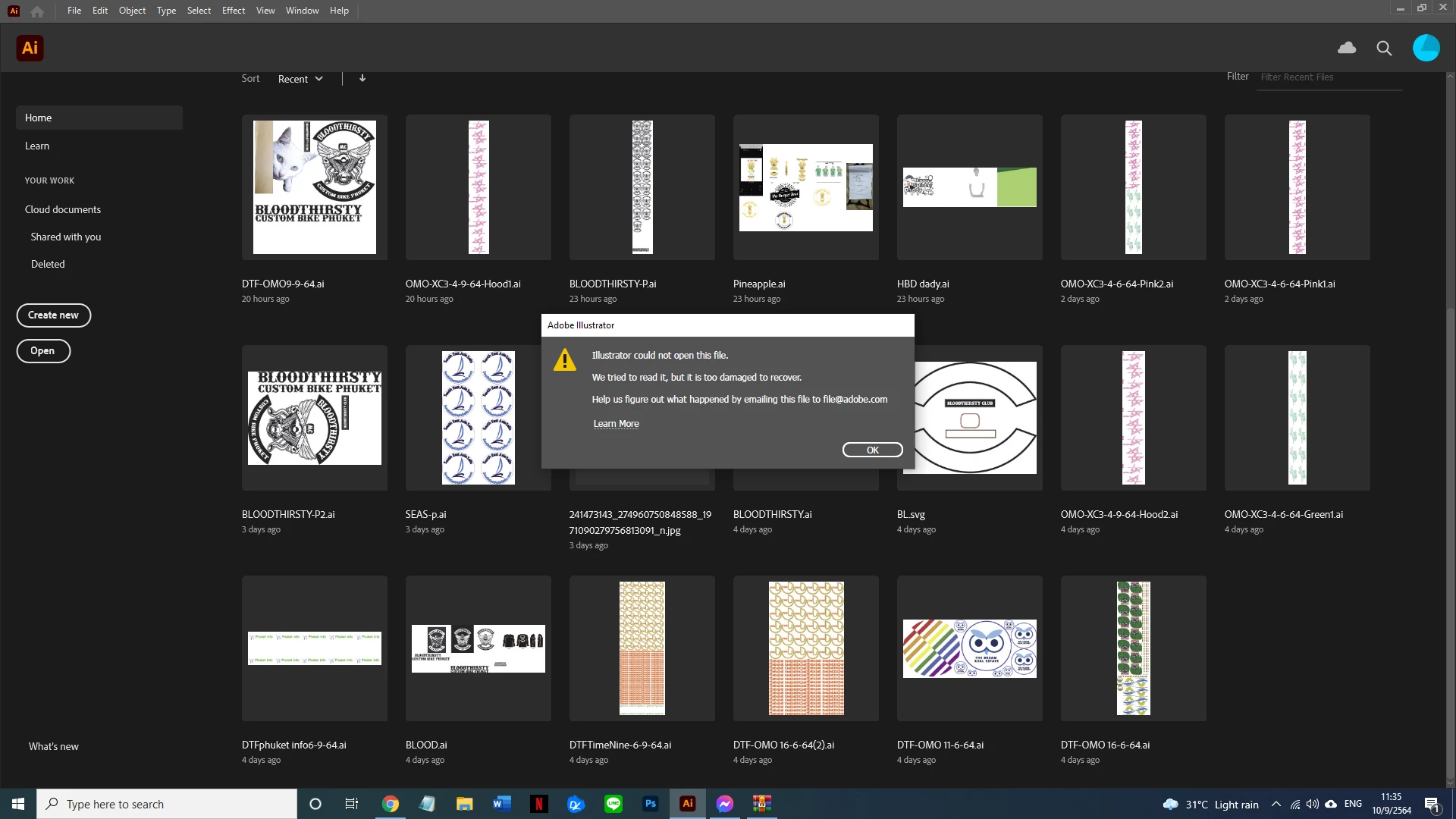The height and width of the screenshot is (819, 1456).
Task: Open Google Chrome from taskbar
Action: (x=391, y=804)
